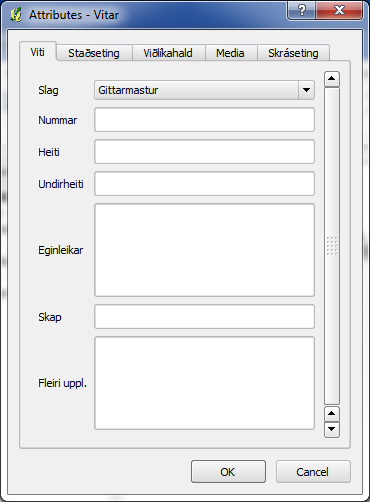The height and width of the screenshot is (502, 370).
Task: Open the Viðlíkahald tab
Action: [168, 53]
